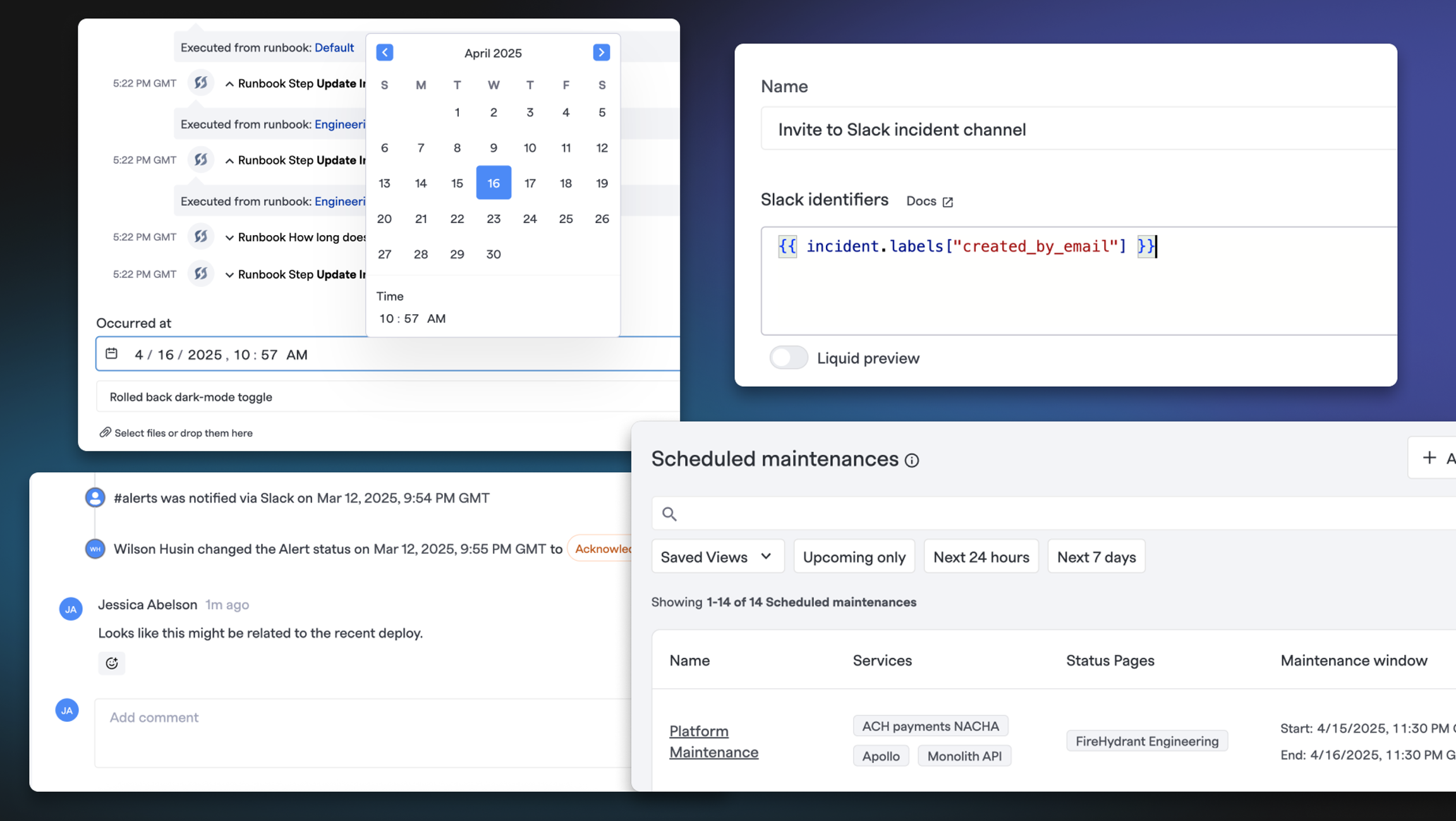Click the Maintenance window column header
Viewport: 1456px width, 821px height.
click(1354, 660)
